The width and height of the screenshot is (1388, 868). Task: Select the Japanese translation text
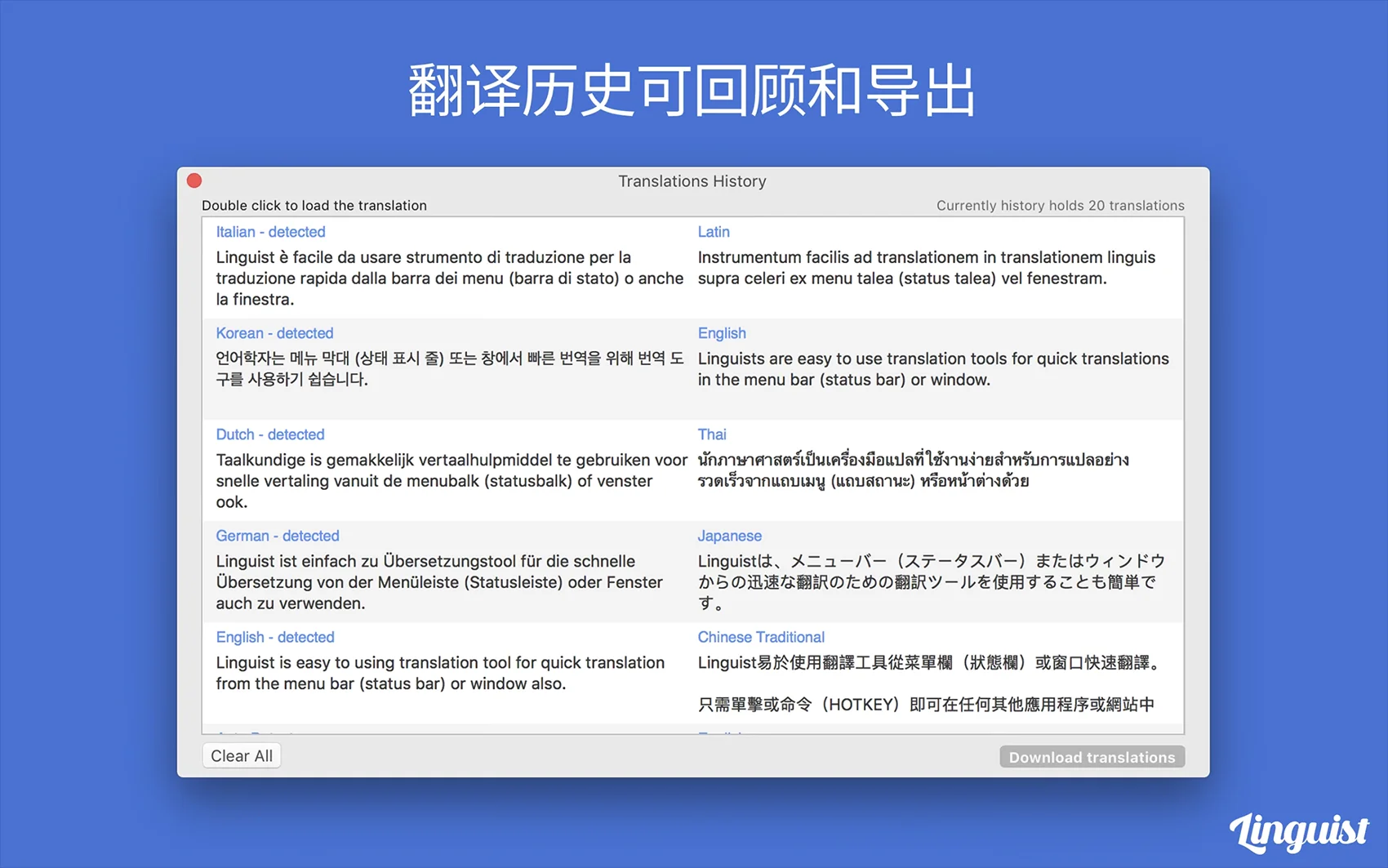[x=932, y=582]
